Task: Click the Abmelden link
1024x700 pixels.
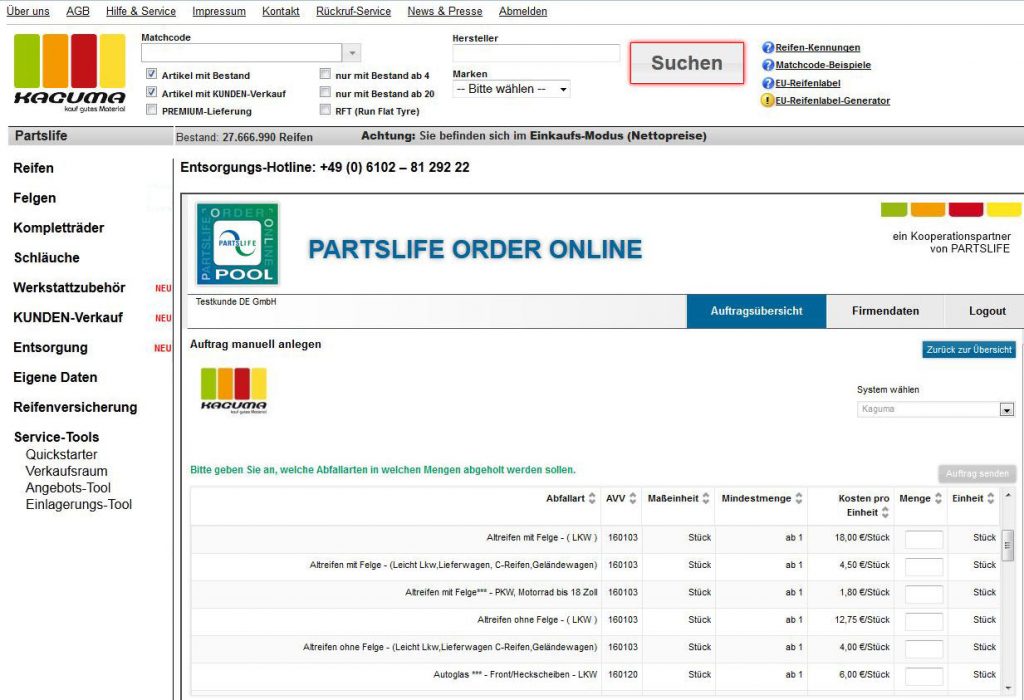Action: tap(522, 11)
